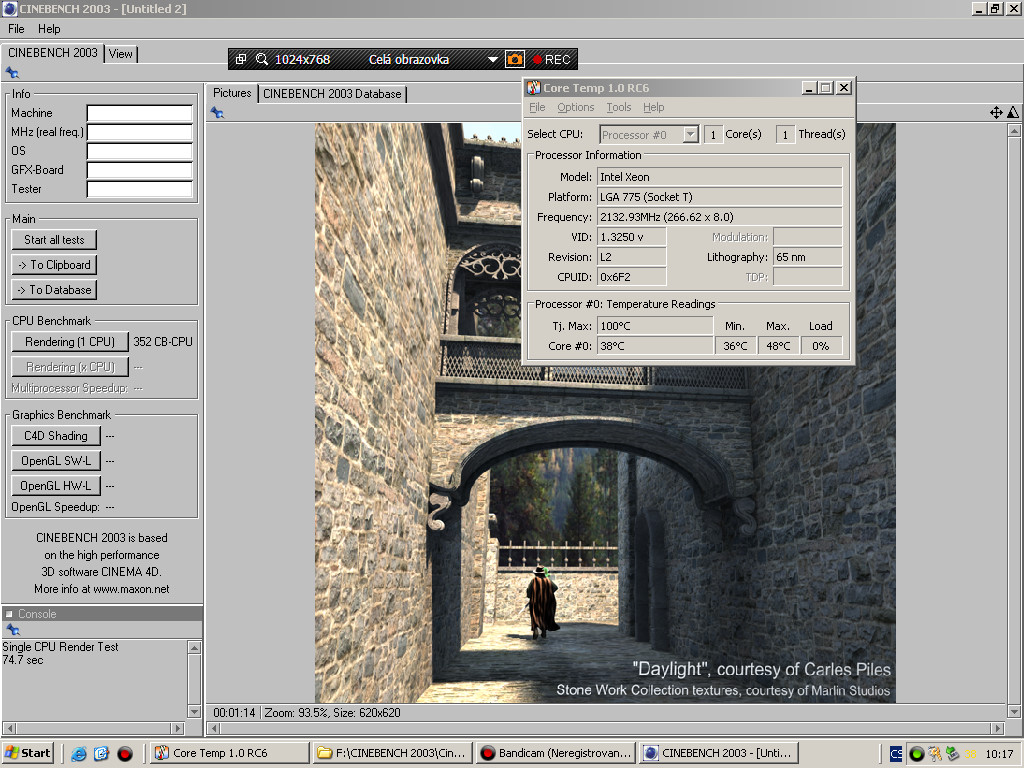Click the CS language tray indicator
This screenshot has height=768, width=1024.
896,754
